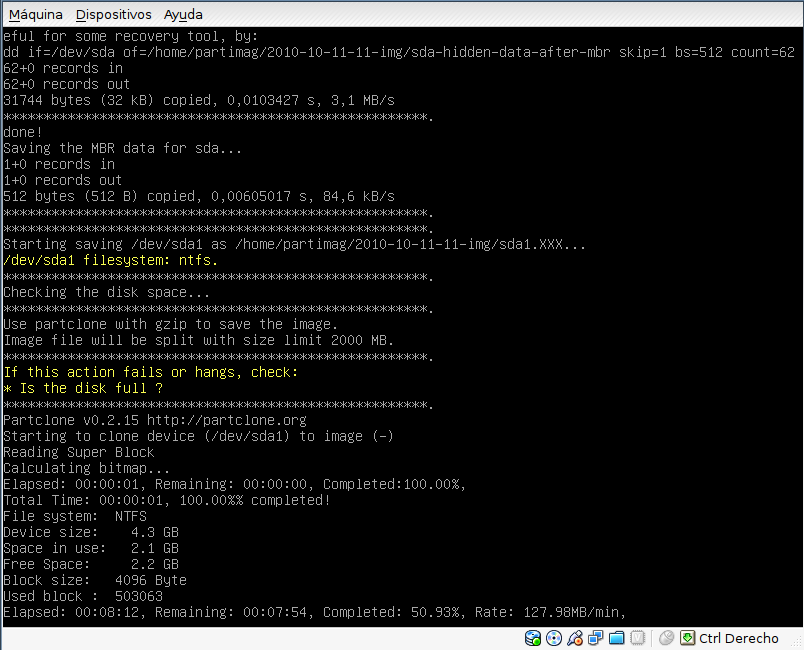Open the Dispositivos menu
804x650 pixels.
pos(113,15)
